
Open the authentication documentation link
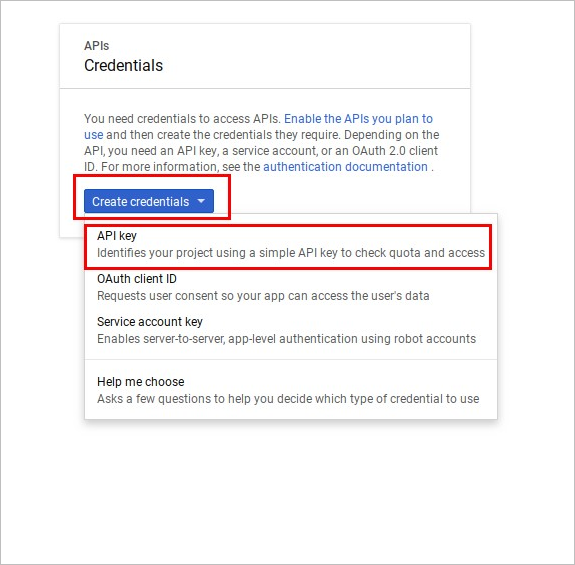pos(345,167)
